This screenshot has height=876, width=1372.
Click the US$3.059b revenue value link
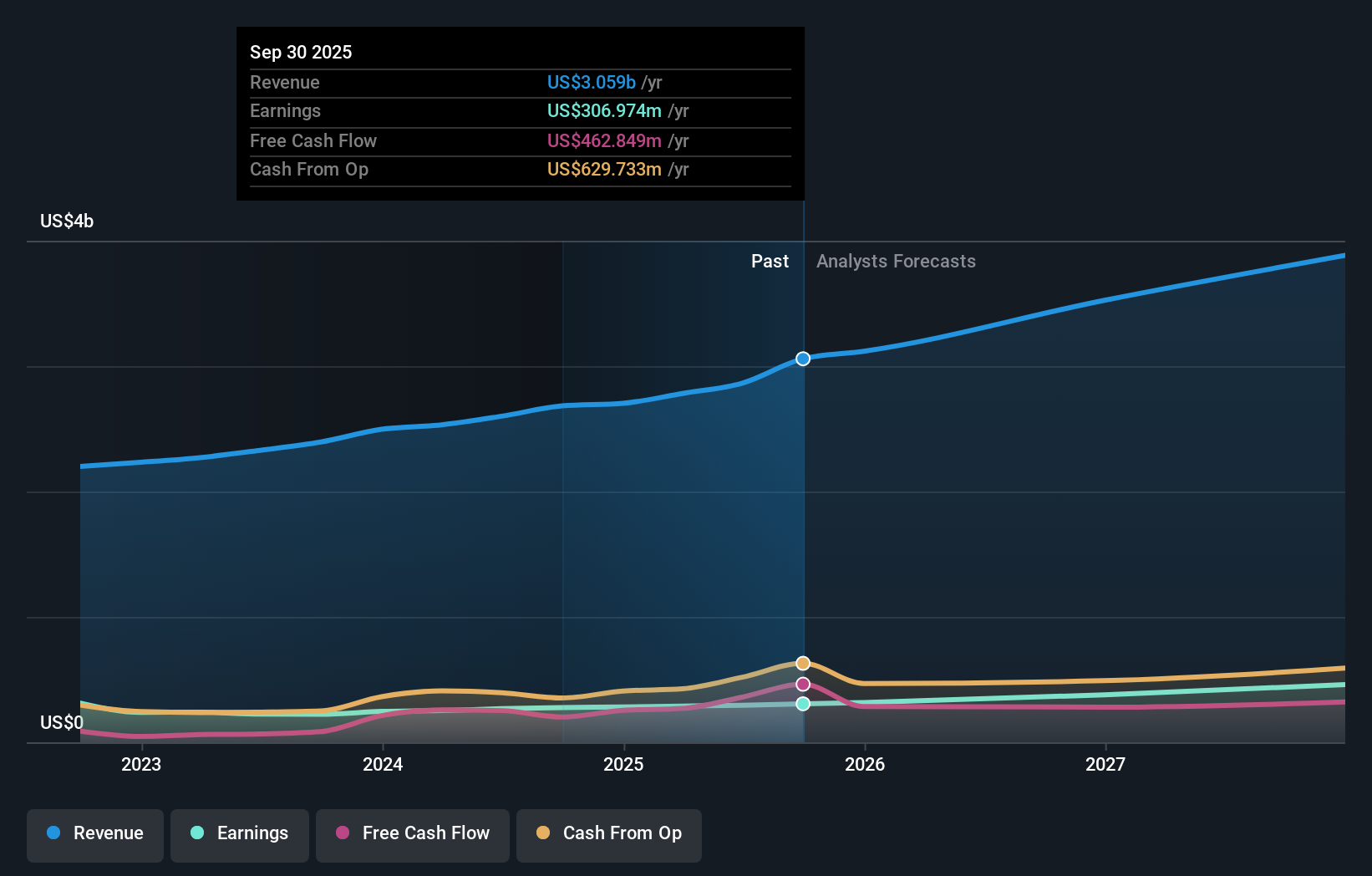pos(592,82)
